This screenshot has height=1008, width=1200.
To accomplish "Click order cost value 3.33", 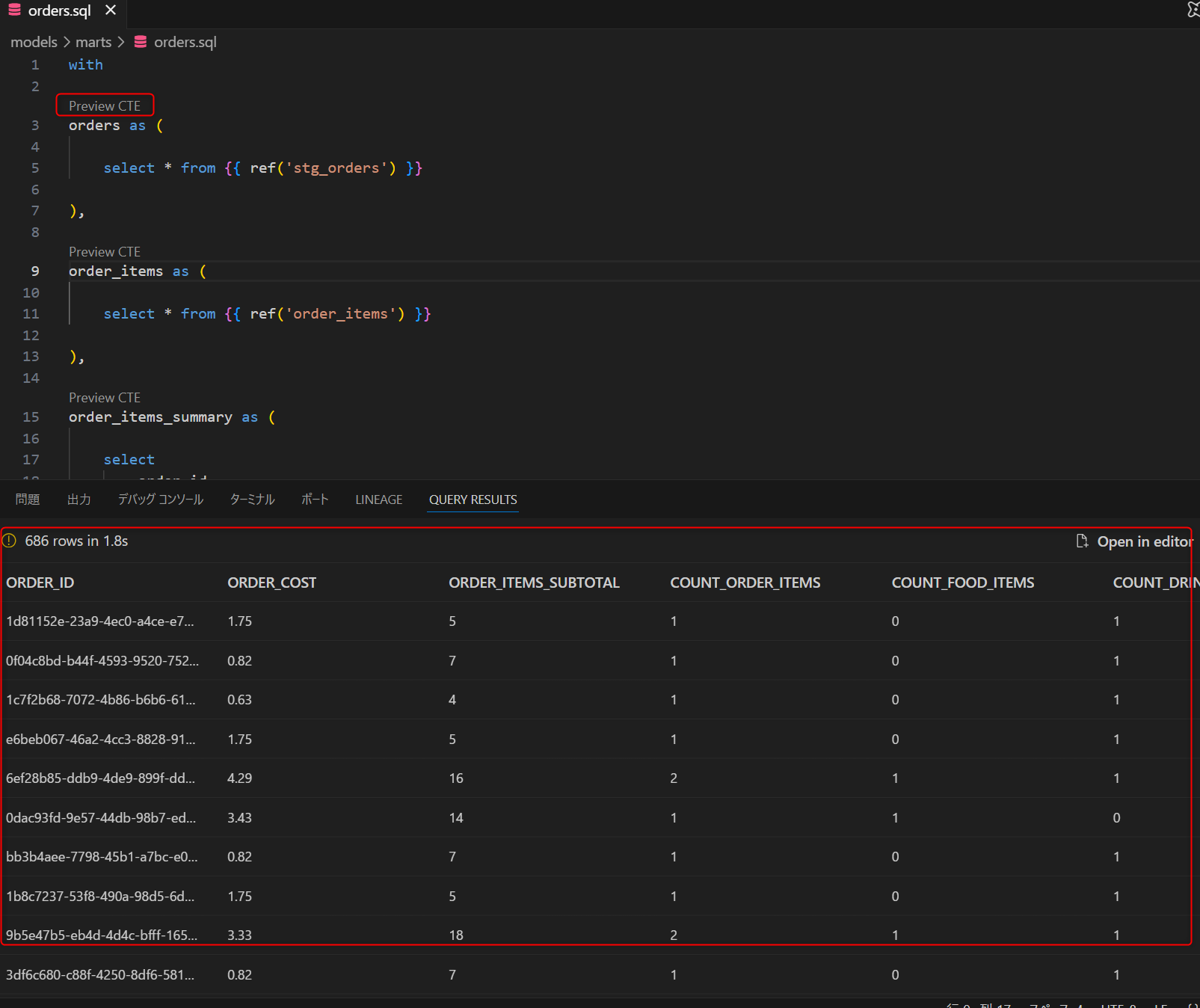I will [240, 935].
